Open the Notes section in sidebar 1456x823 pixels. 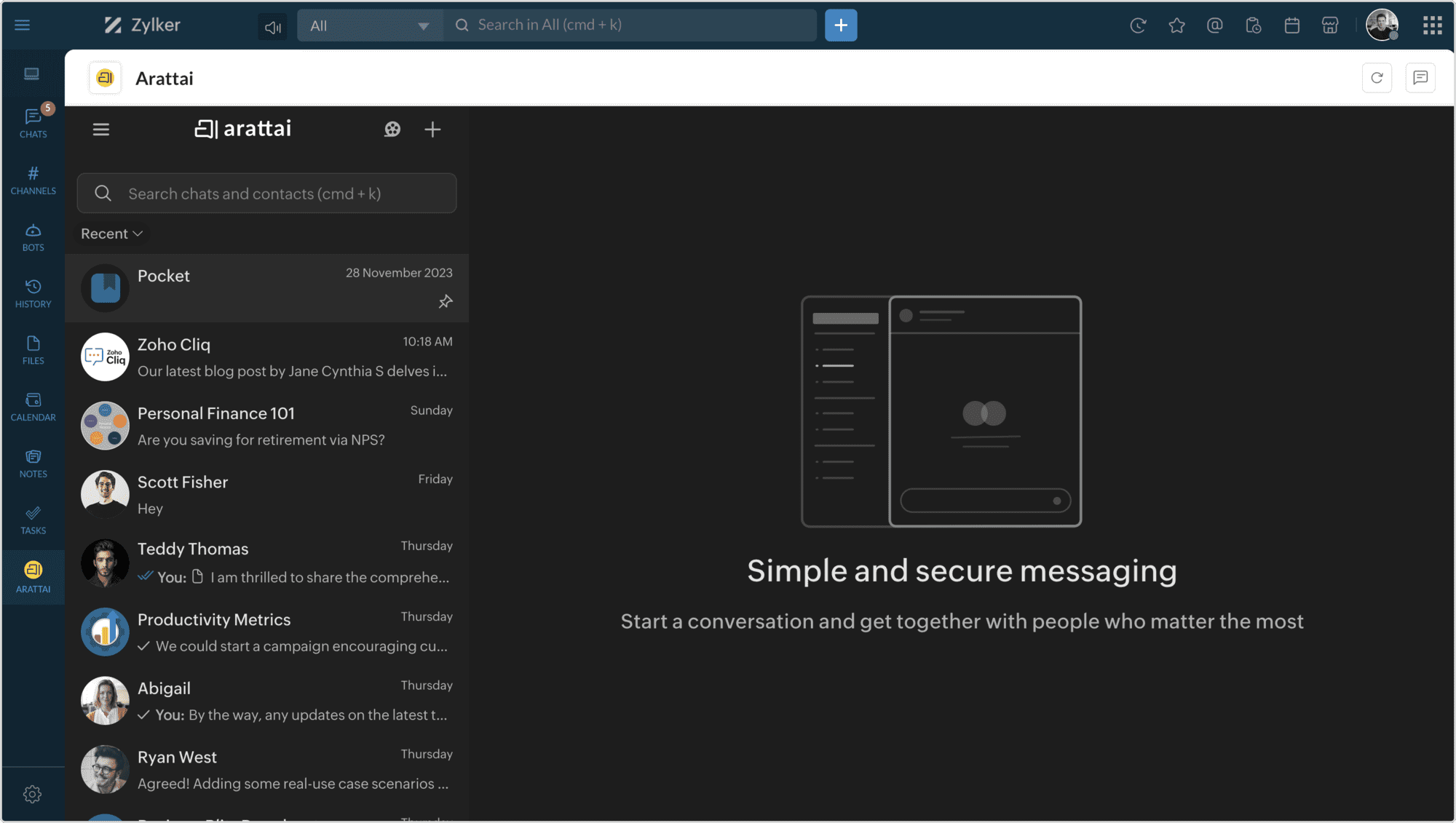(x=33, y=464)
